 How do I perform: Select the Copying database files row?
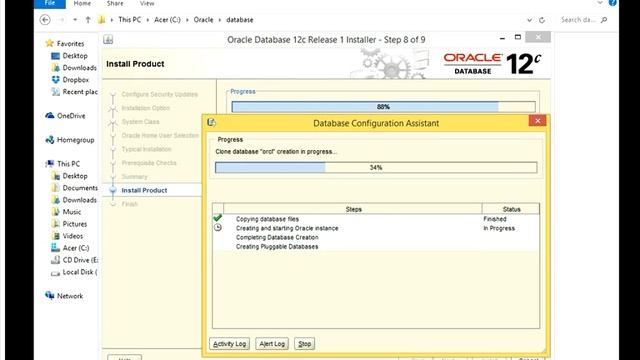pyautogui.click(x=376, y=219)
